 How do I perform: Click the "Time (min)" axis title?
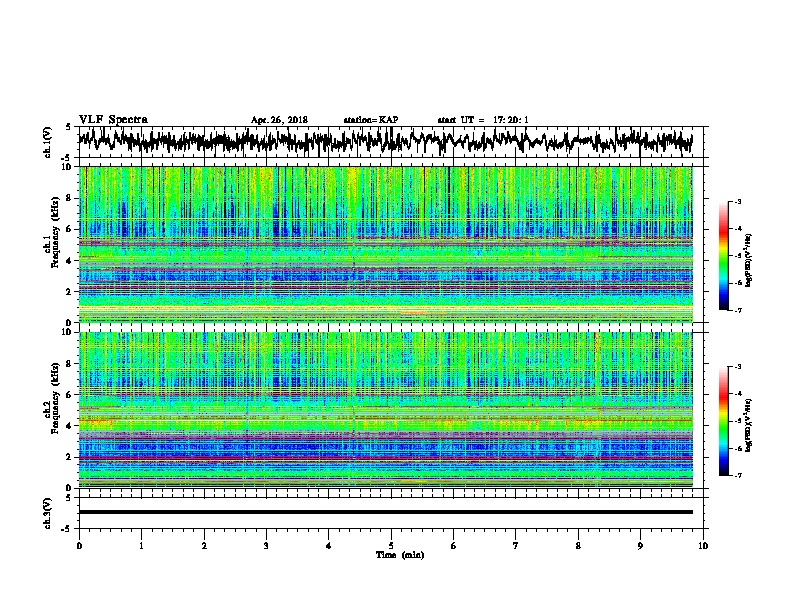pos(400,555)
